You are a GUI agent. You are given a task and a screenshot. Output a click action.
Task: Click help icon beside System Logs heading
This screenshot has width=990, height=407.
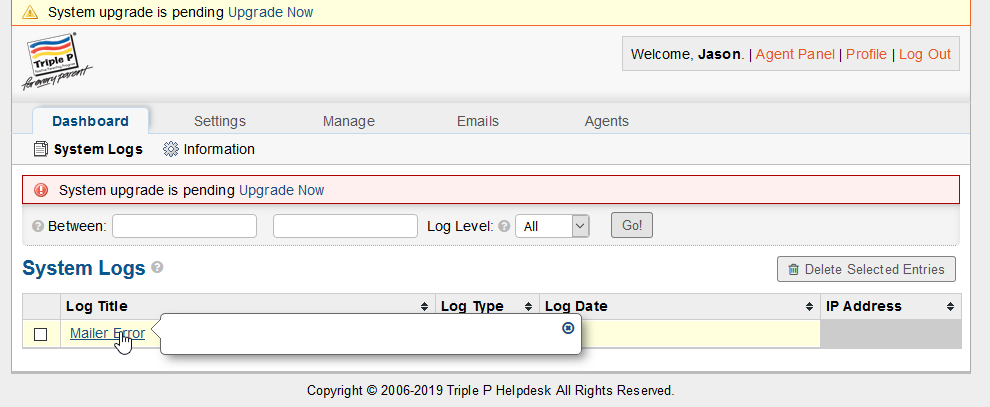(157, 268)
